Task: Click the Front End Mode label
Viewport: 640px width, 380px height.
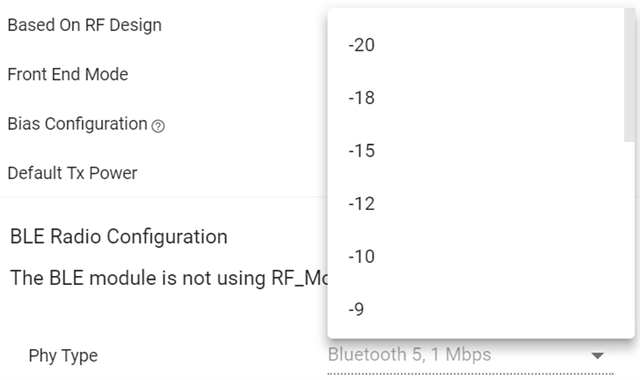Action: click(x=68, y=75)
